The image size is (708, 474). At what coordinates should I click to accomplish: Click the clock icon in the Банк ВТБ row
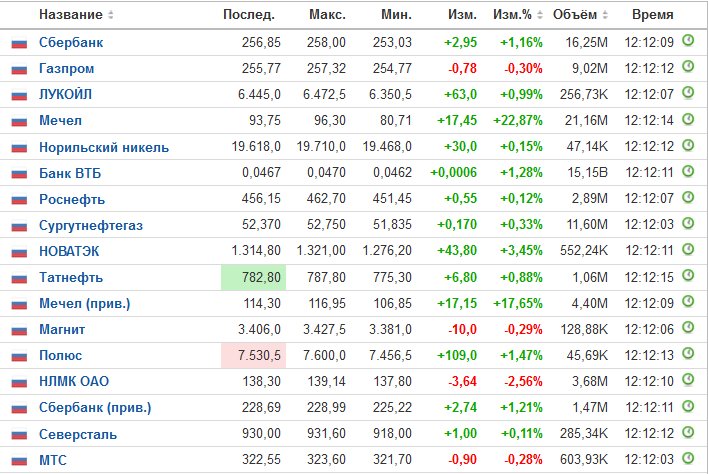(x=688, y=171)
